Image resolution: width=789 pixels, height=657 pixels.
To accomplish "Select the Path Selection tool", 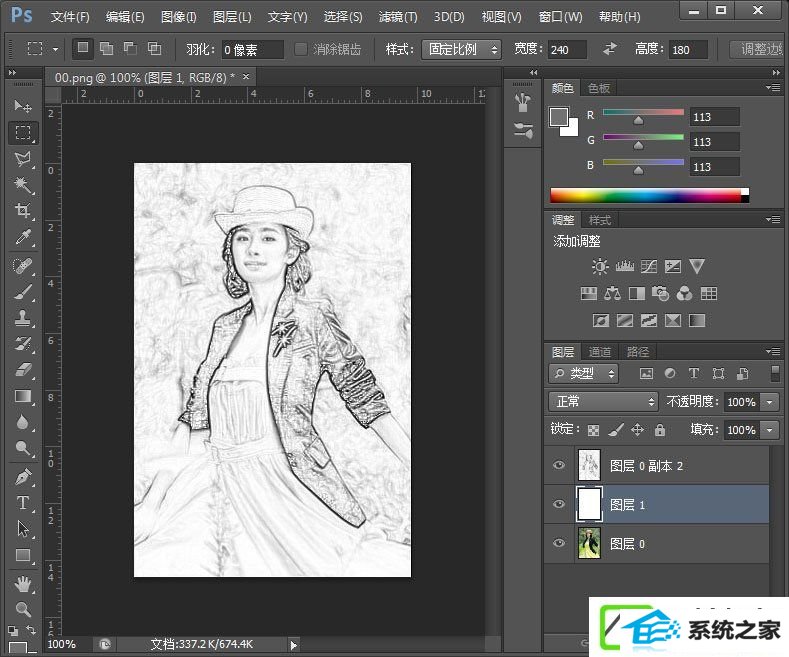I will click(x=23, y=529).
